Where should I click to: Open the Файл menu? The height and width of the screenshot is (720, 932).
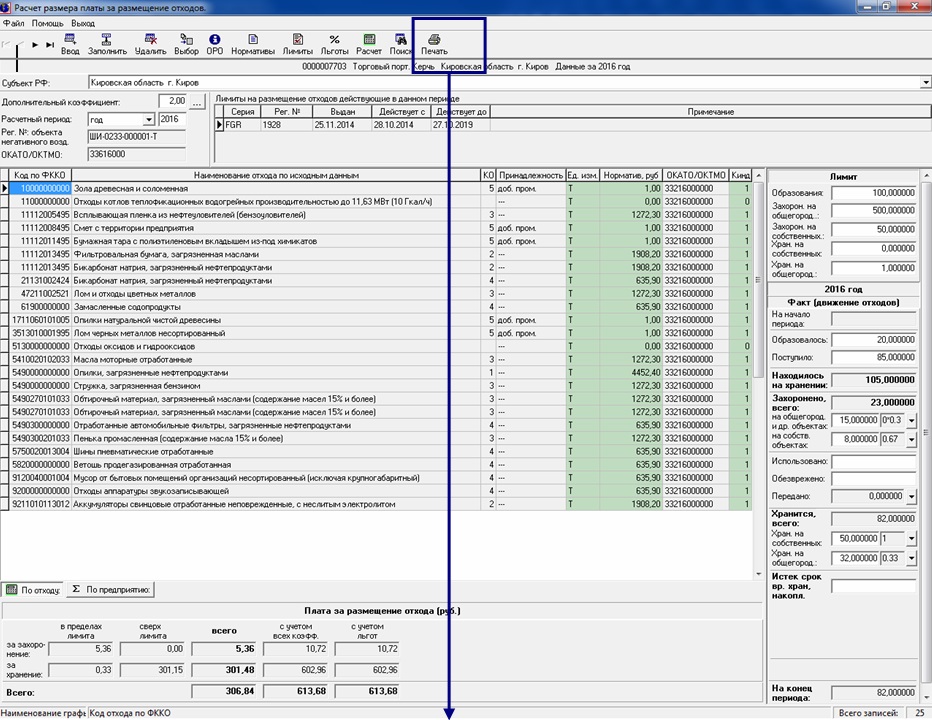(x=14, y=22)
